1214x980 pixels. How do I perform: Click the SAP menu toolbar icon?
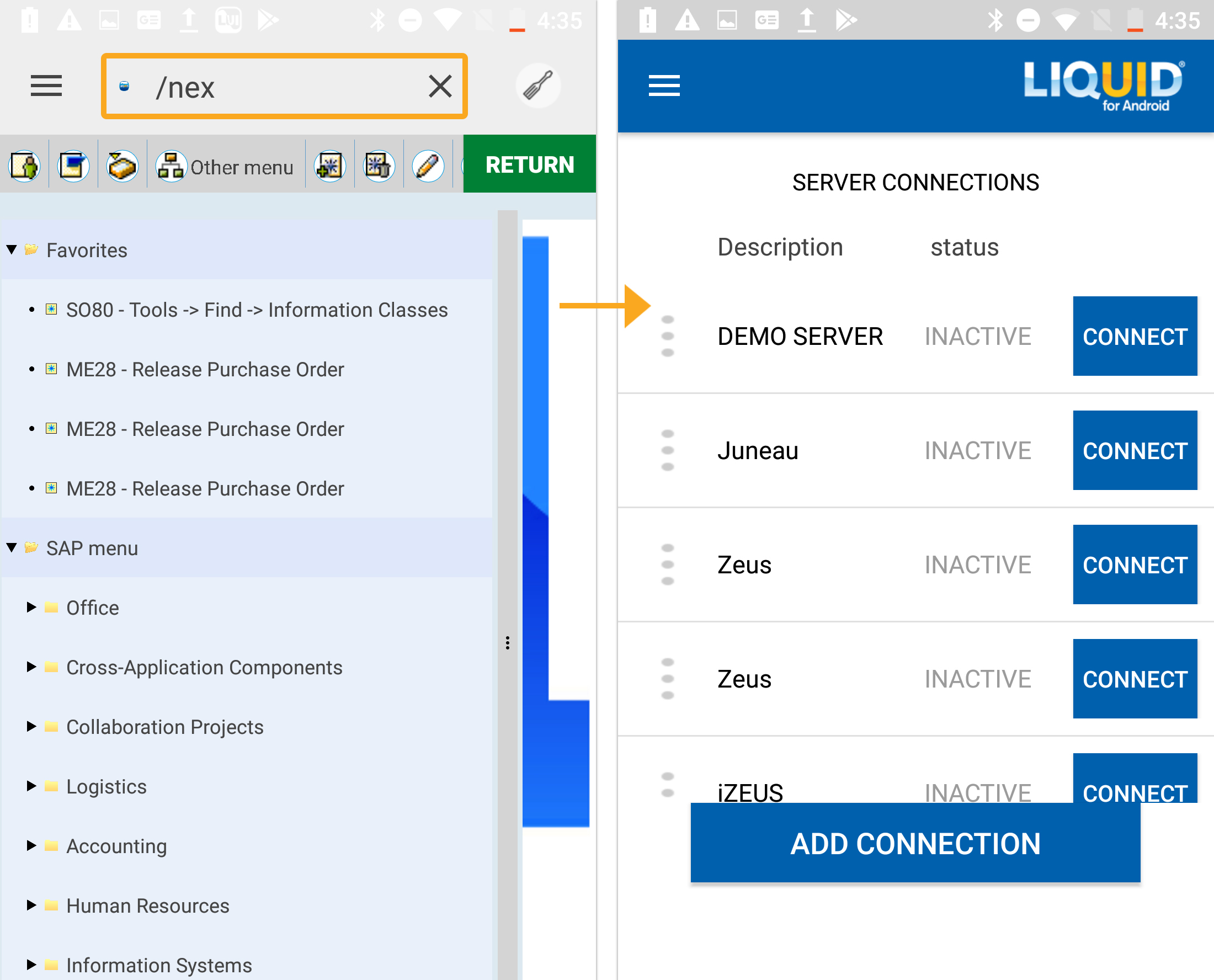[73, 167]
